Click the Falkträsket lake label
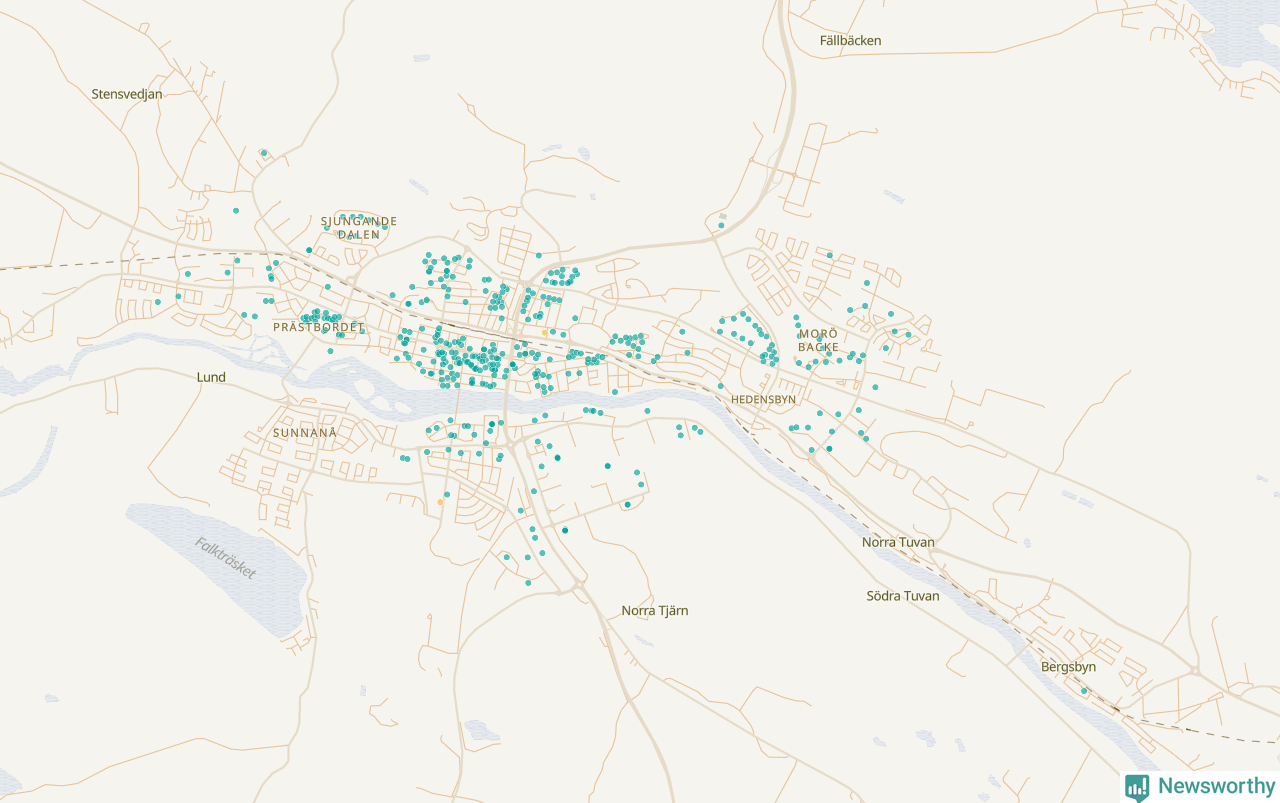1280x803 pixels. tap(226, 559)
